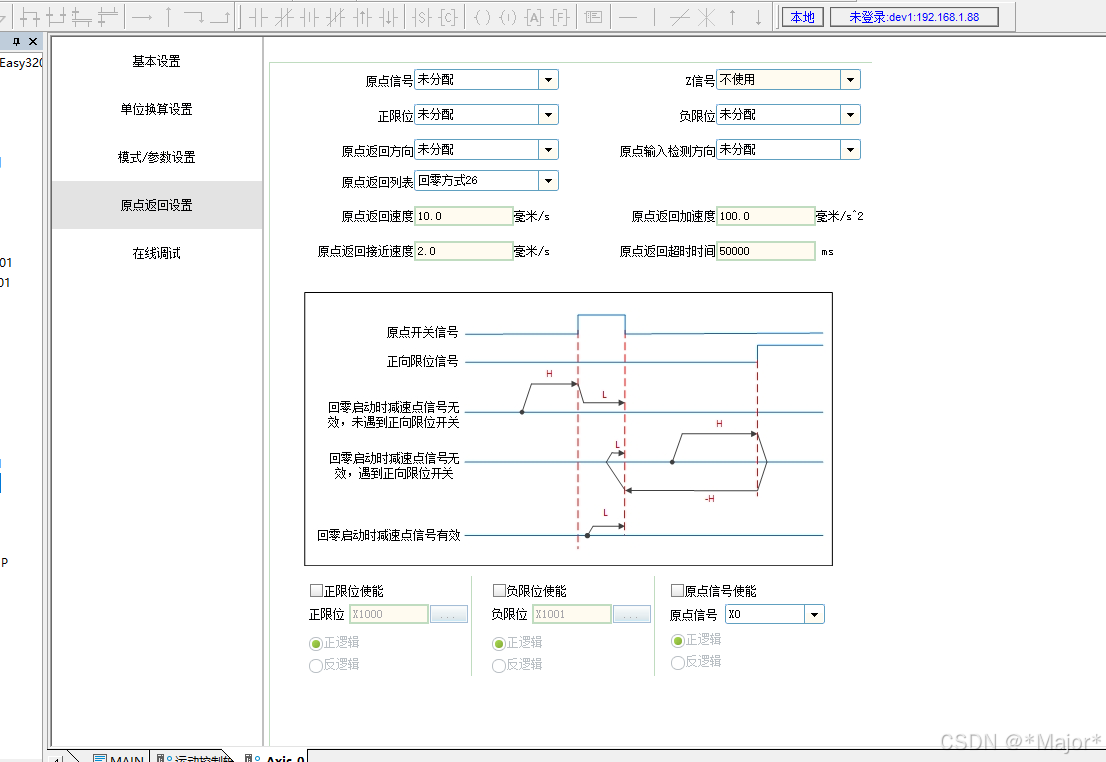Open the 原点返回列表 dropdown 回零方式26
The height and width of the screenshot is (762, 1106).
tap(486, 181)
